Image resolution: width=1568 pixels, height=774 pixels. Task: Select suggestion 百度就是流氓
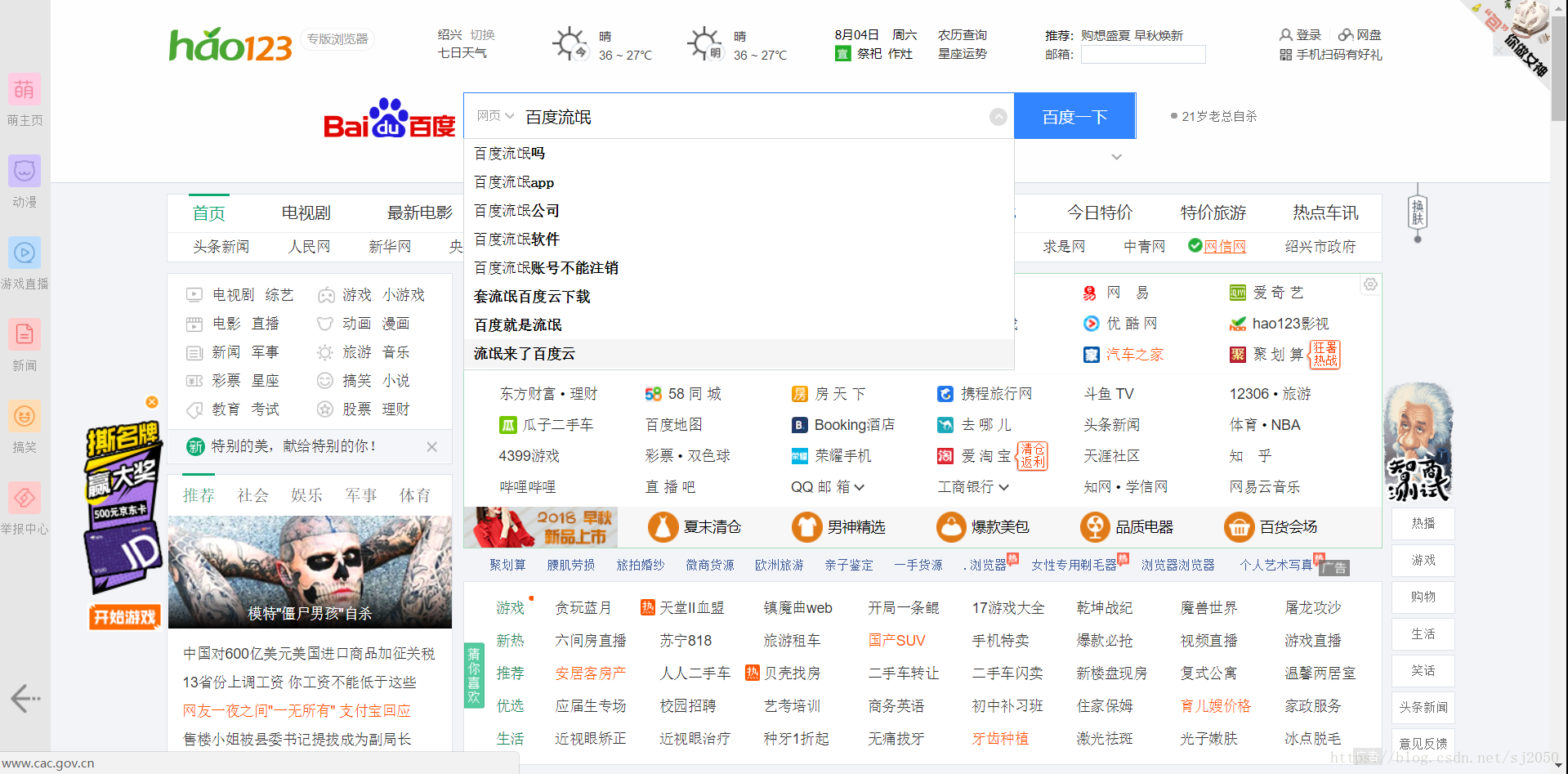click(739, 325)
